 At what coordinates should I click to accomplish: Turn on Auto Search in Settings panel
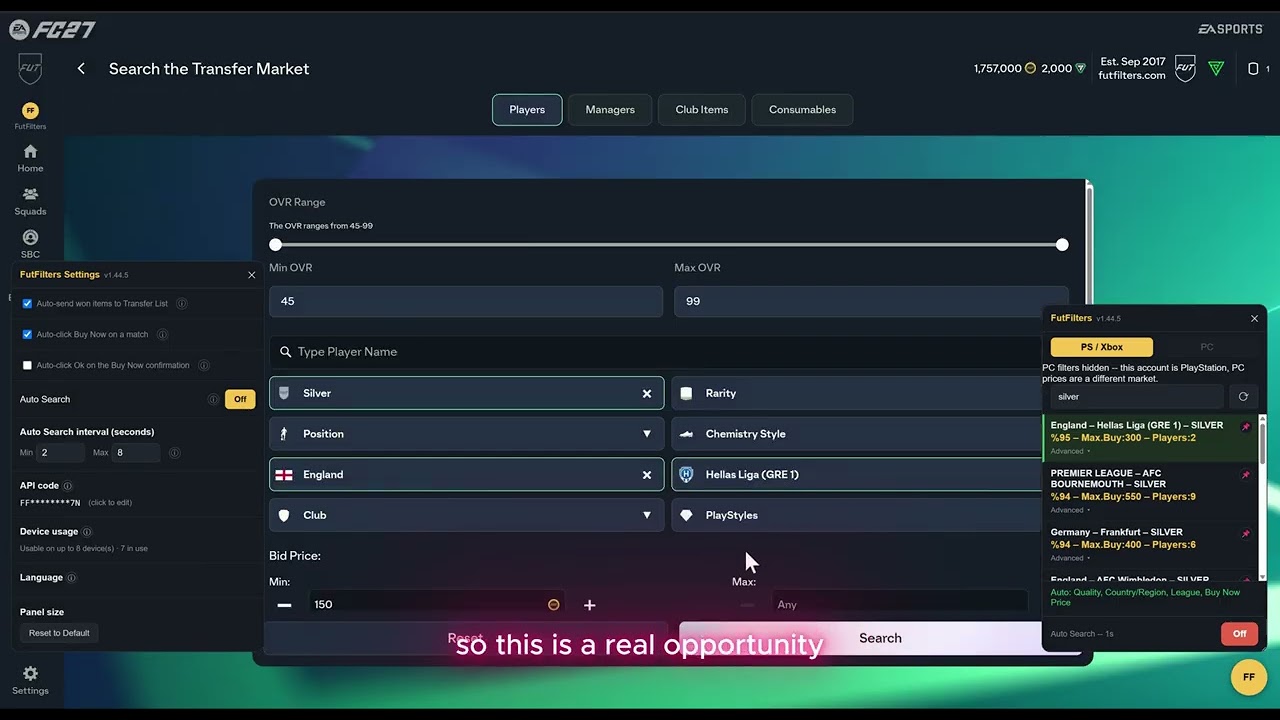pos(240,399)
